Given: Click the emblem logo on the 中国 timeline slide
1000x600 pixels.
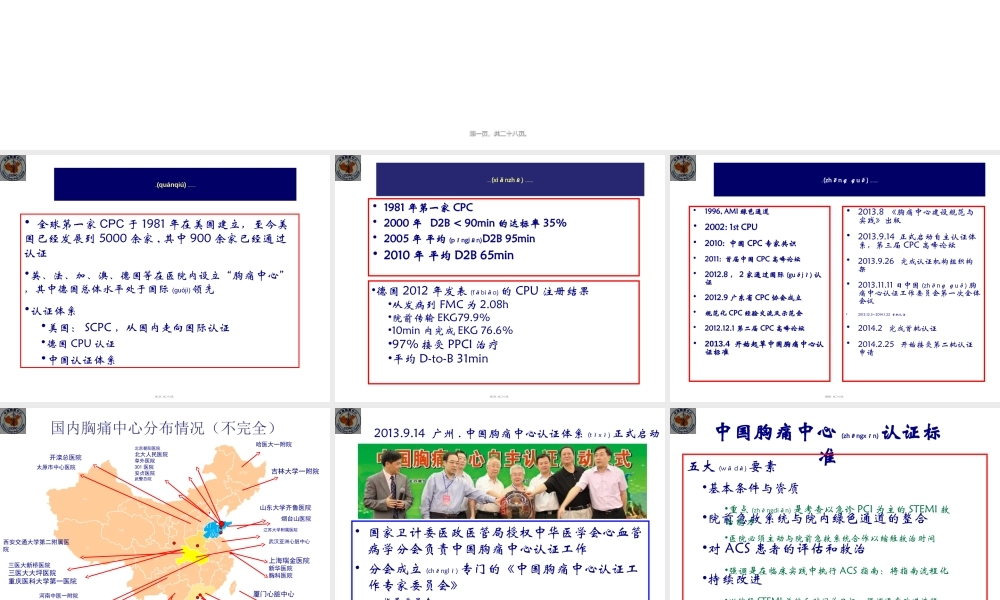Looking at the screenshot, I should (x=682, y=168).
